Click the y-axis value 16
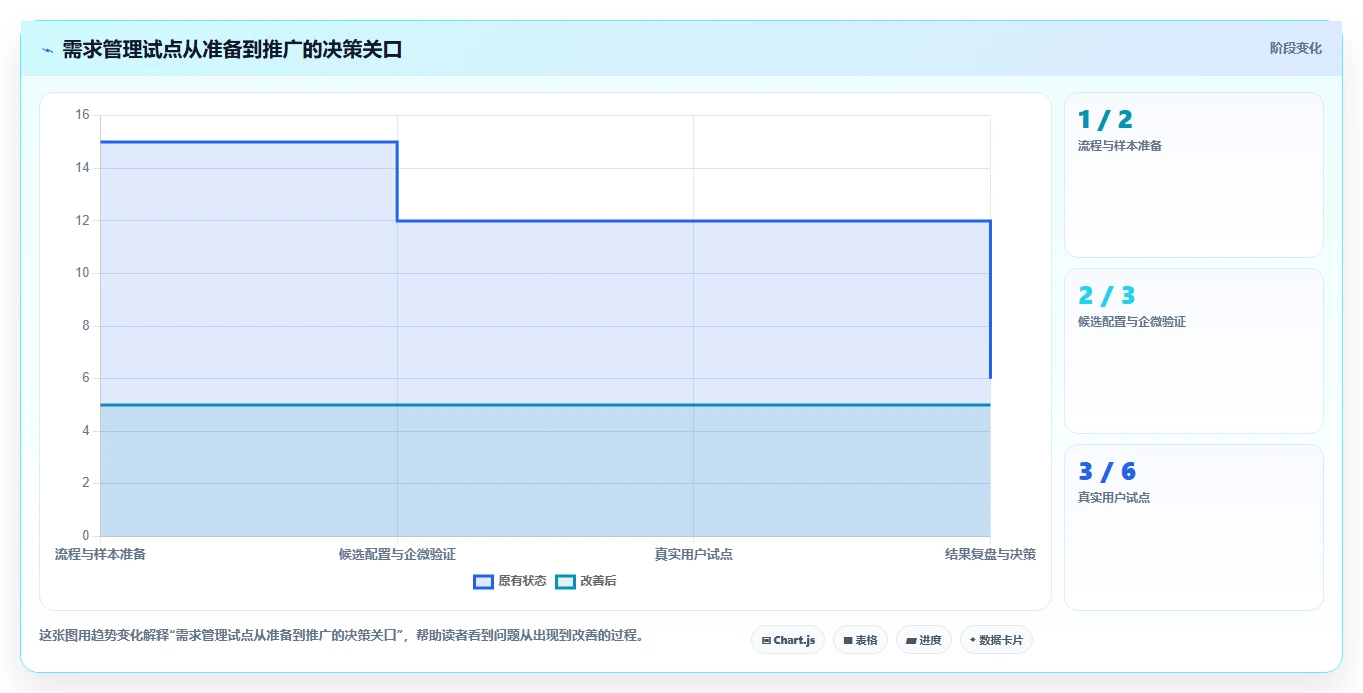The width and height of the screenshot is (1363, 693). 82,115
